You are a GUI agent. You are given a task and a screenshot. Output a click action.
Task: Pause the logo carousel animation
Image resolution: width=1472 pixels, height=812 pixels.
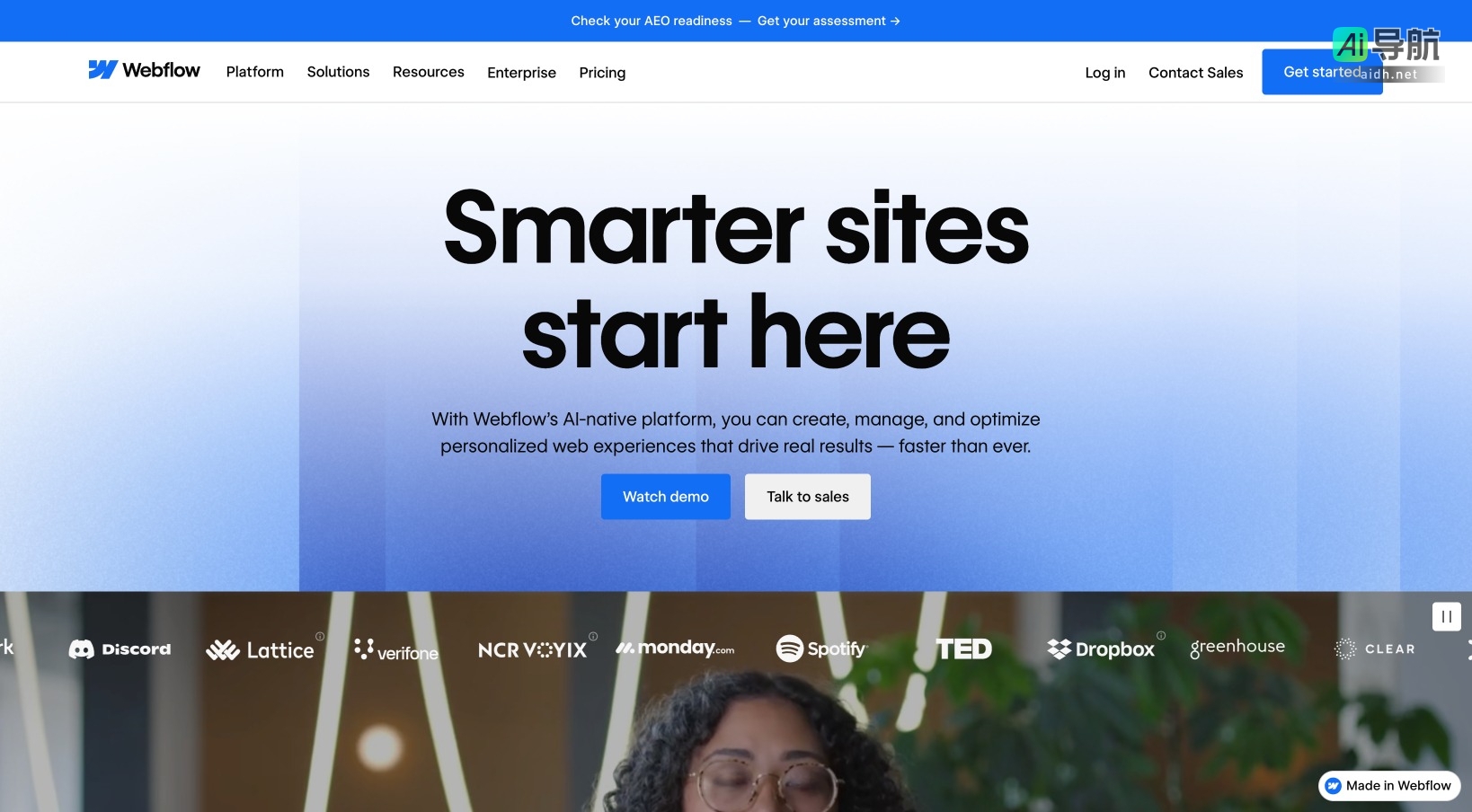[1446, 616]
